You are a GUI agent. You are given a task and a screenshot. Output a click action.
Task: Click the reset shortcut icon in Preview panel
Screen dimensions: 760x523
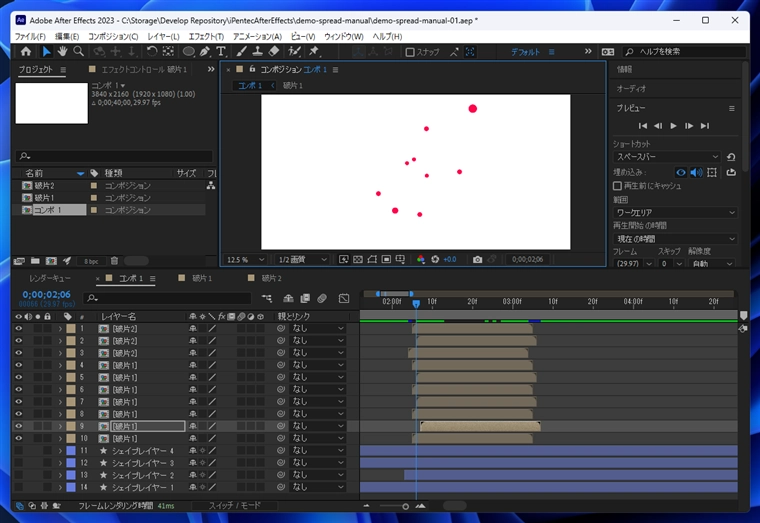pyautogui.click(x=731, y=157)
